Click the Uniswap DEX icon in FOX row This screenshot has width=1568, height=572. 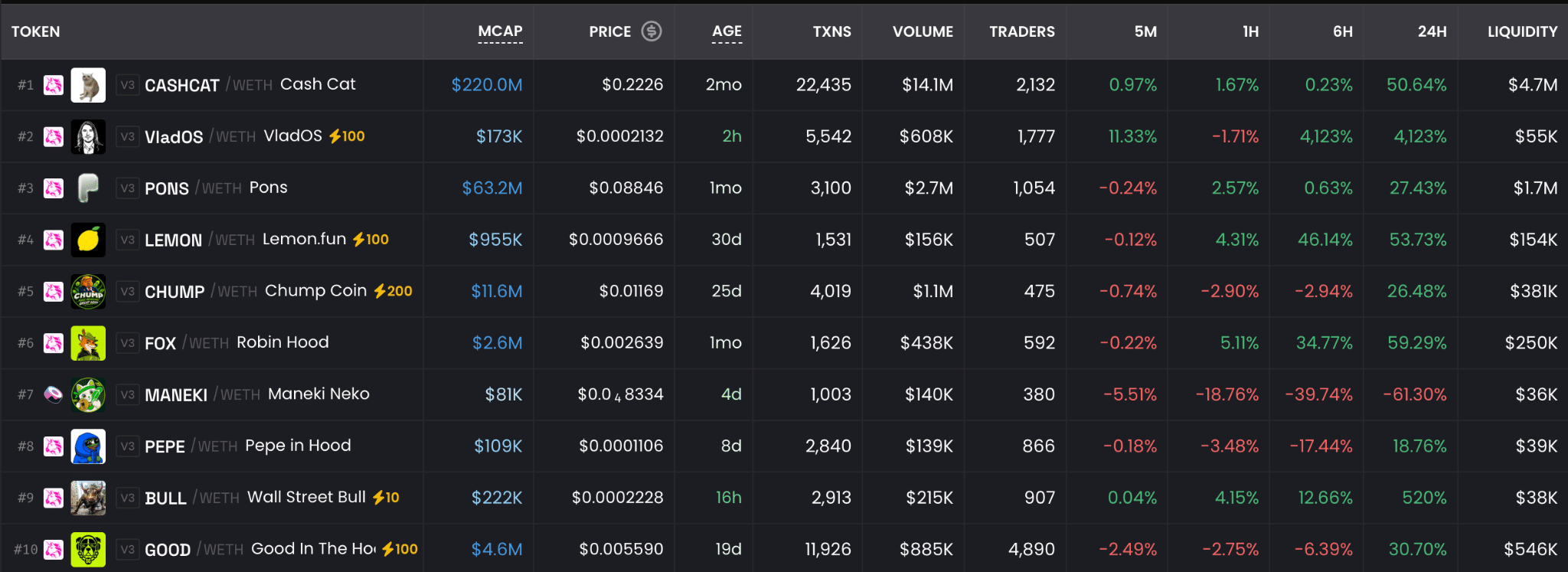(x=53, y=342)
